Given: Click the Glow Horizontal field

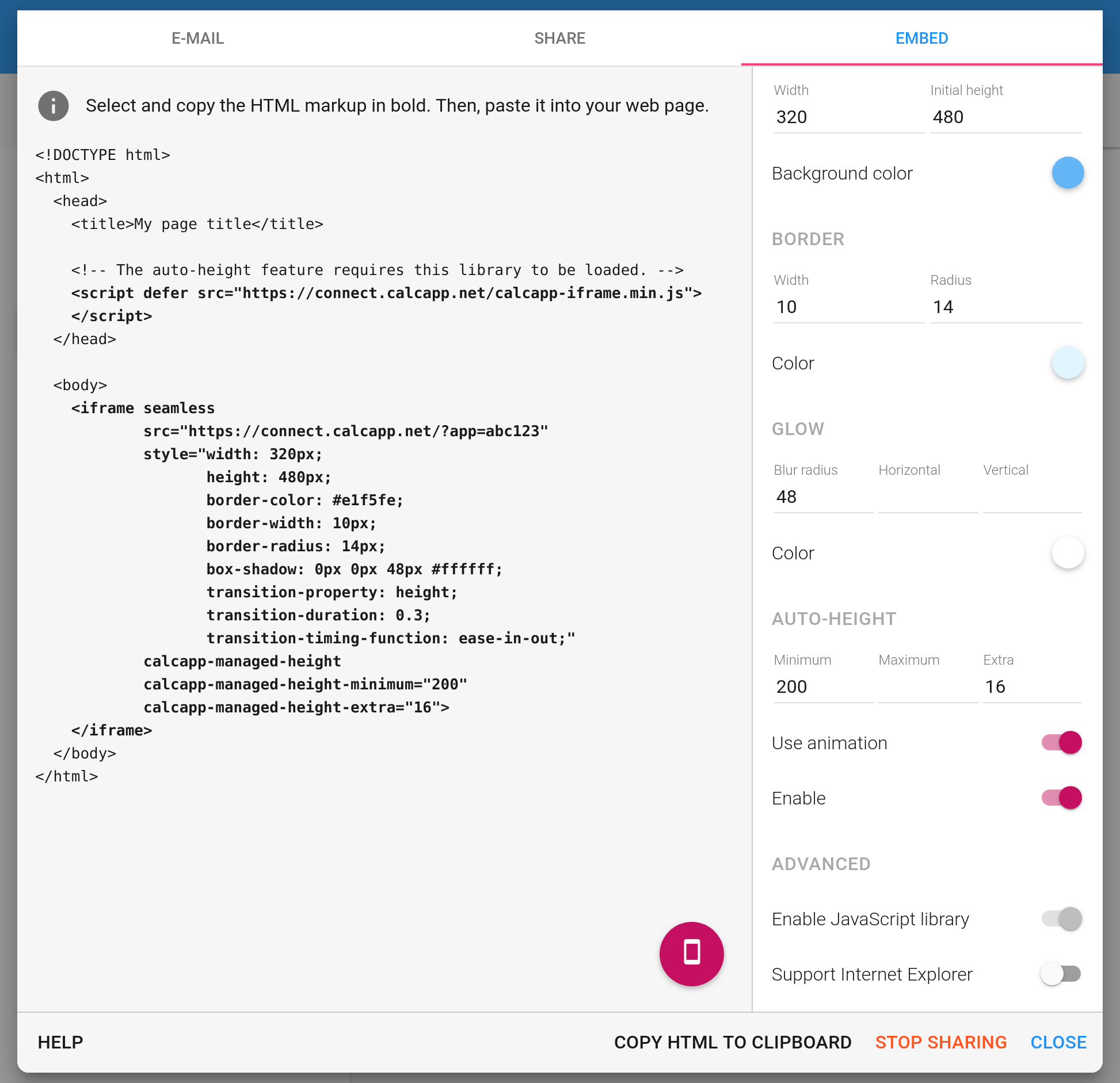Looking at the screenshot, I should tap(928, 497).
